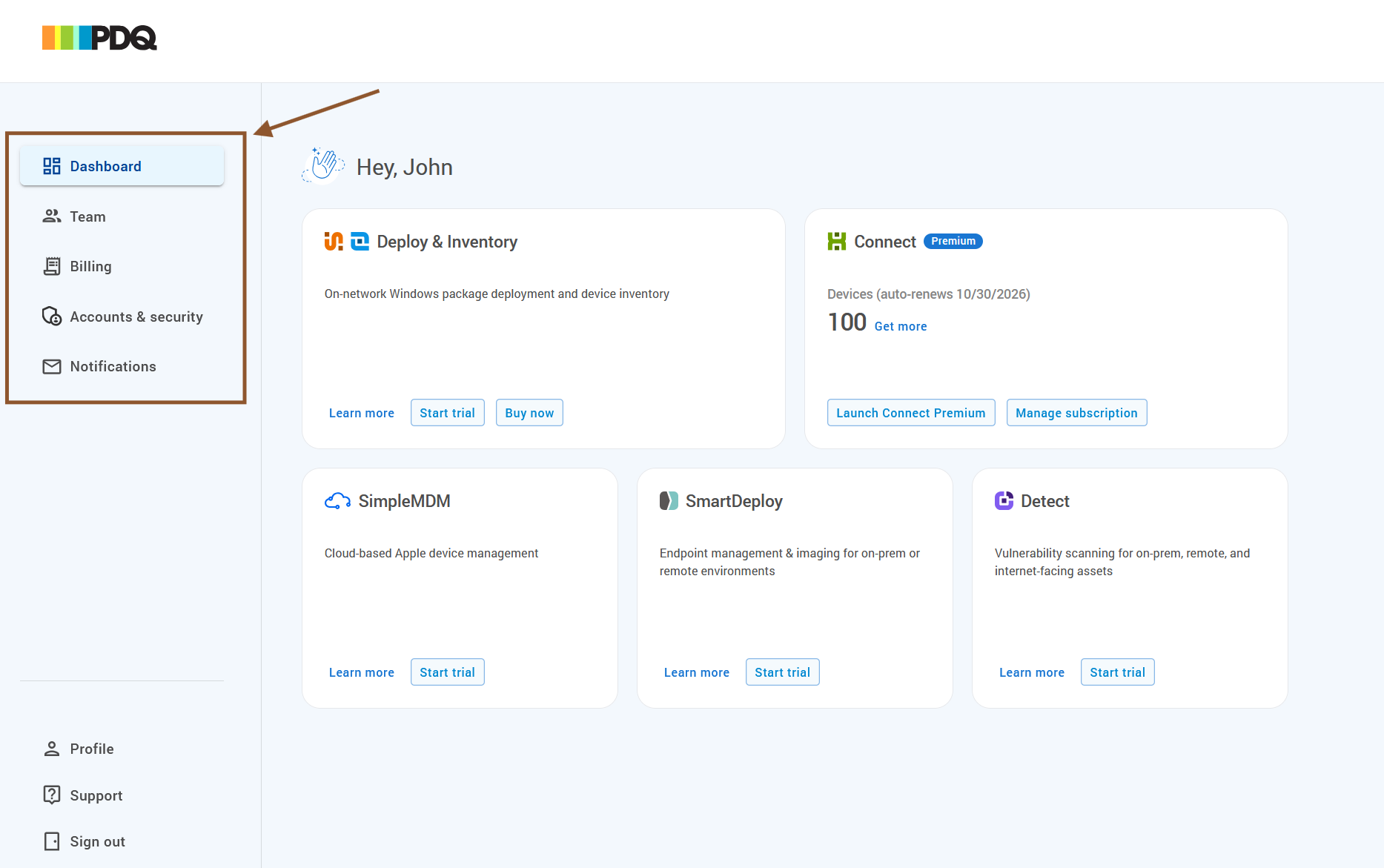Click the Premium badge next to Connect
1384x868 pixels.
[x=953, y=242]
